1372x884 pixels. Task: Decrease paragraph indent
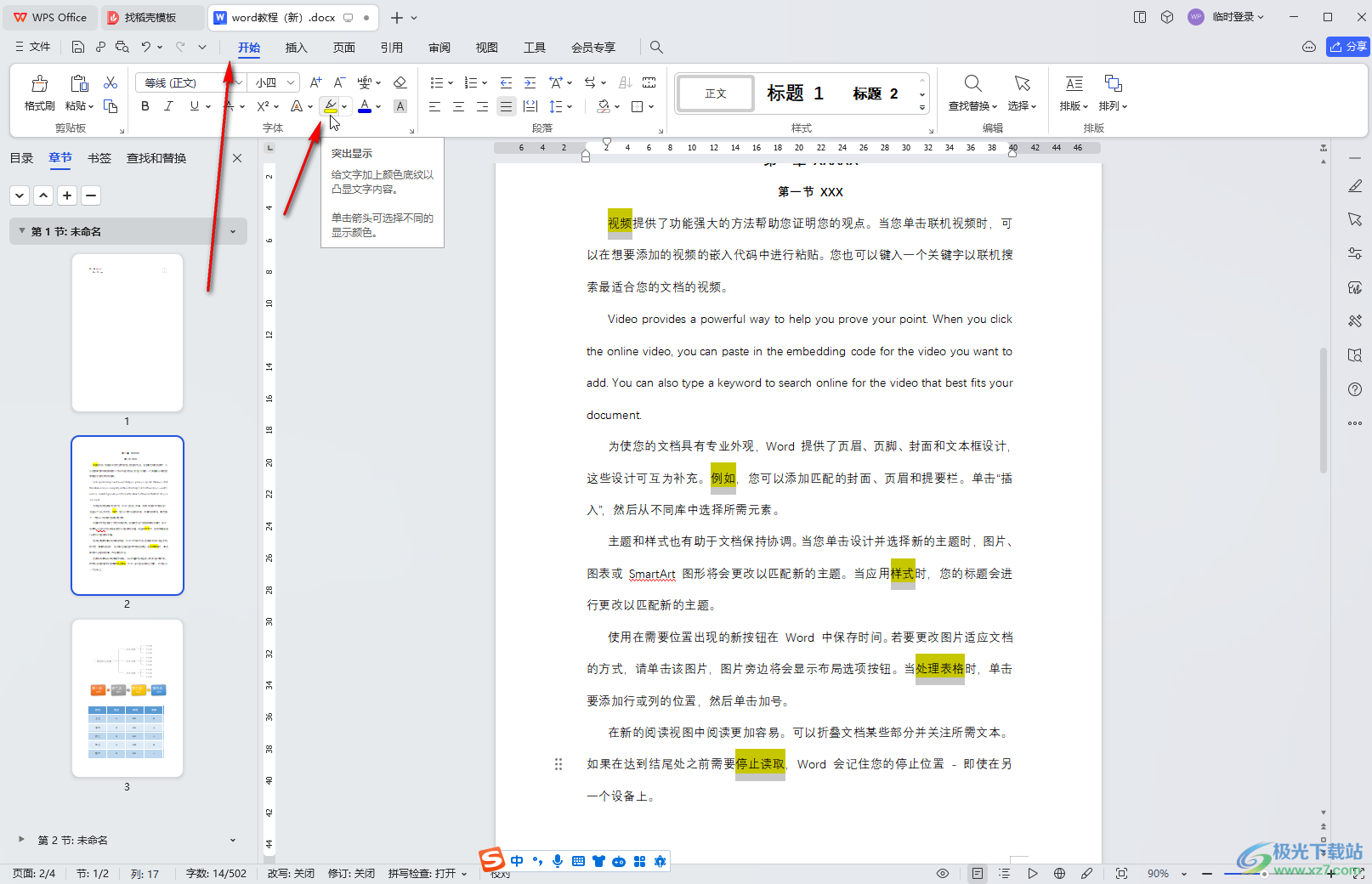(x=506, y=82)
